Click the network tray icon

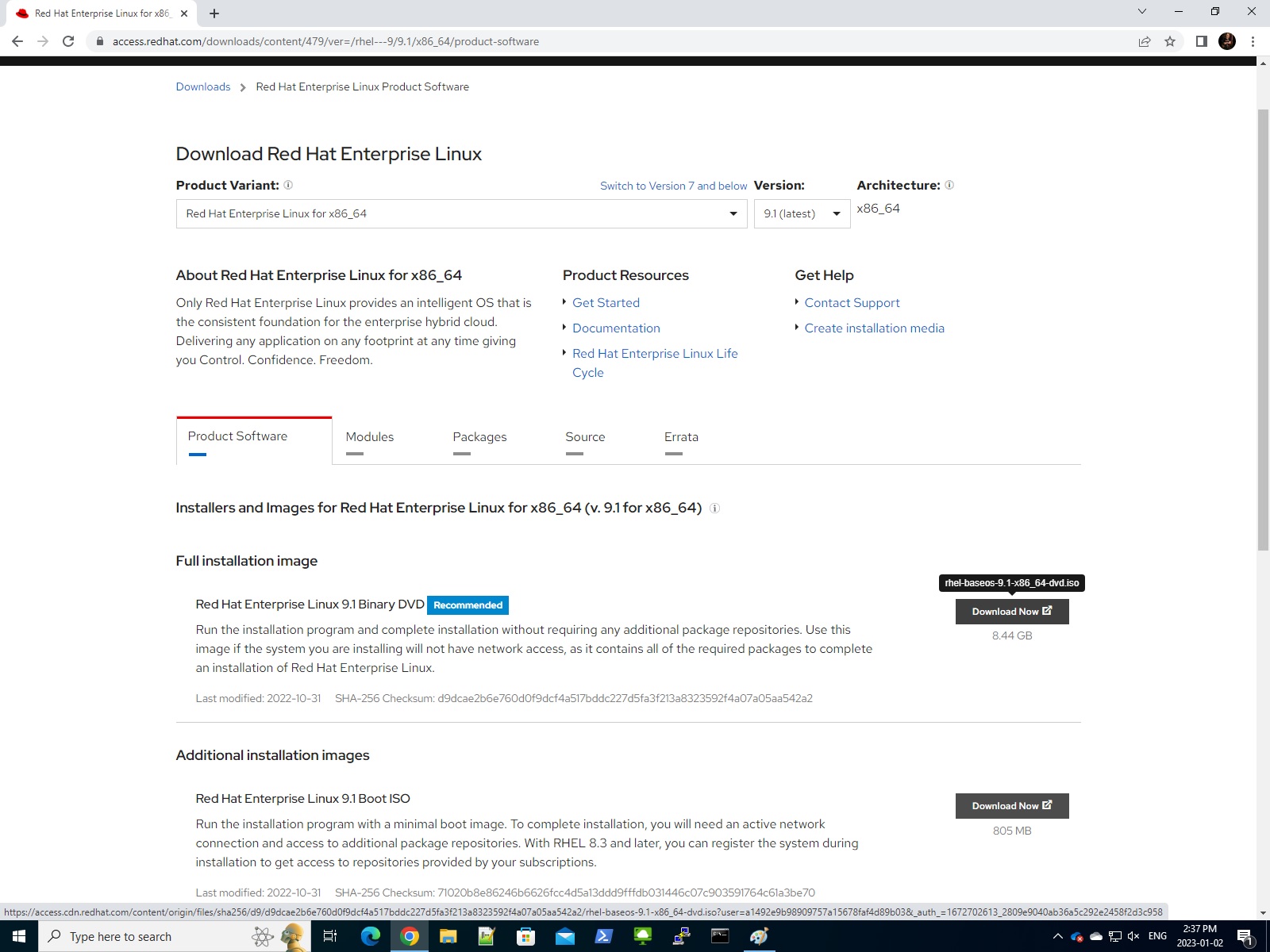(x=1115, y=936)
